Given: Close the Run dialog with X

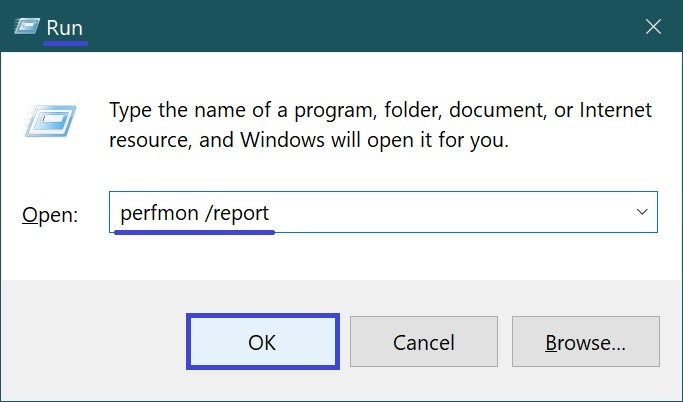Looking at the screenshot, I should click(x=653, y=27).
